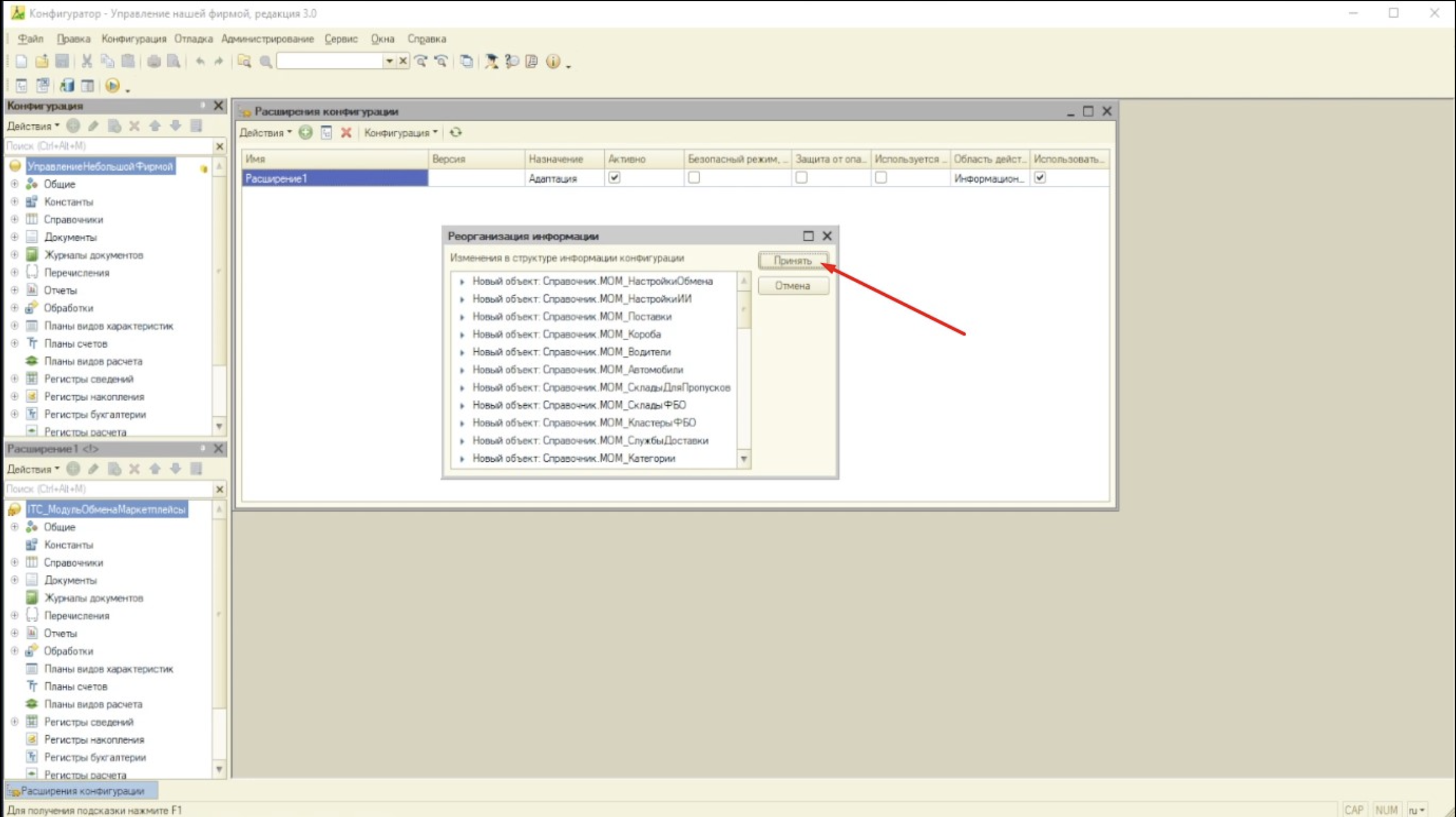The height and width of the screenshot is (817, 1456).
Task: Click the Поиск field in Конфигурация panel
Action: click(108, 146)
